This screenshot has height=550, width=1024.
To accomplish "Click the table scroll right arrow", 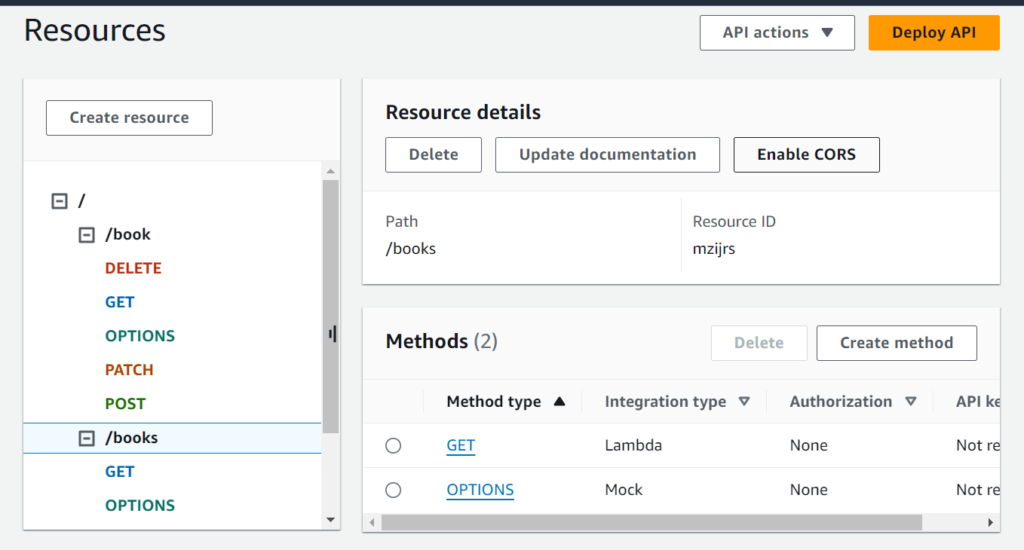I will pyautogui.click(x=990, y=522).
